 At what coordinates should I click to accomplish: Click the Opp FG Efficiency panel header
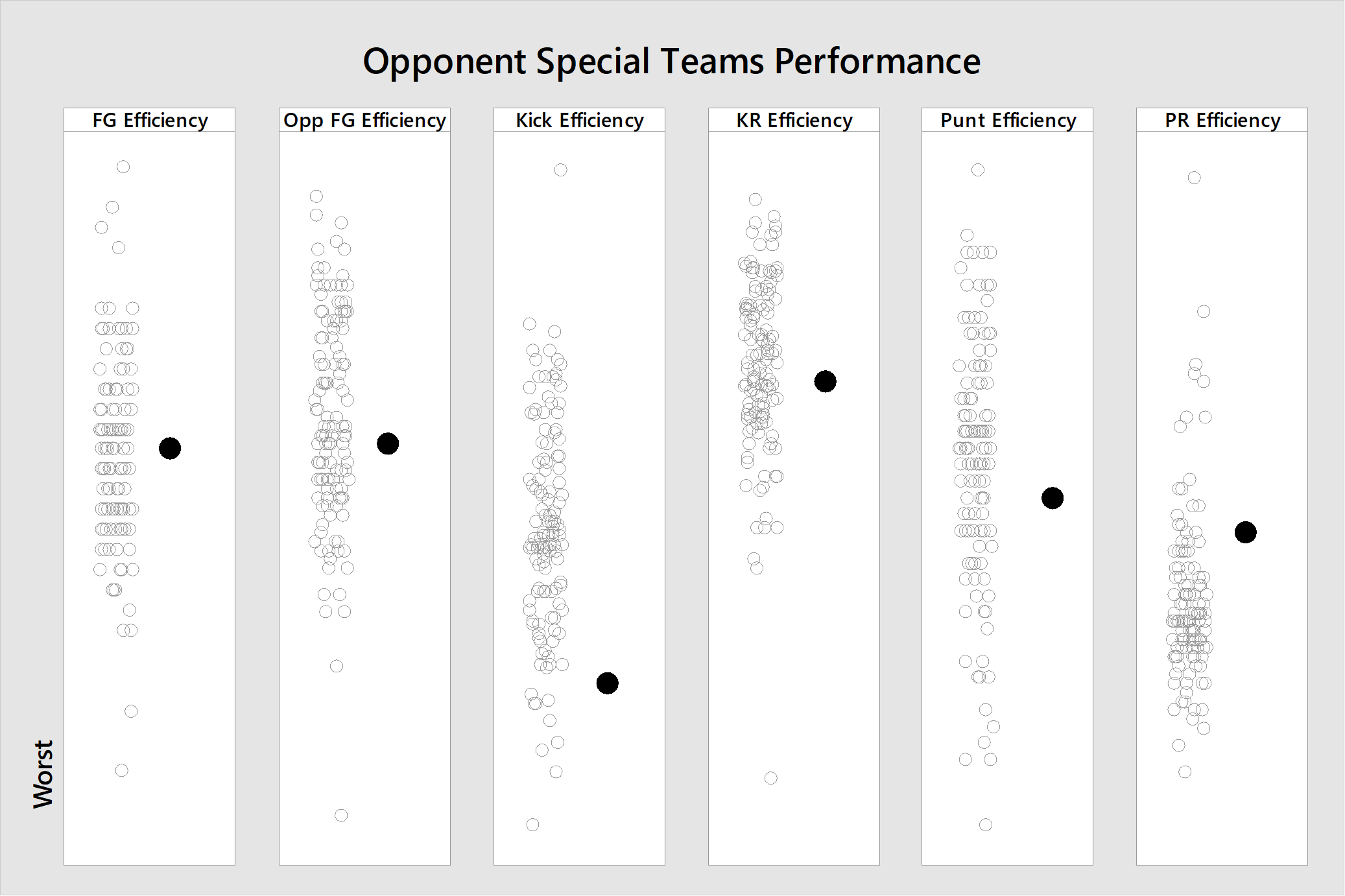point(365,120)
